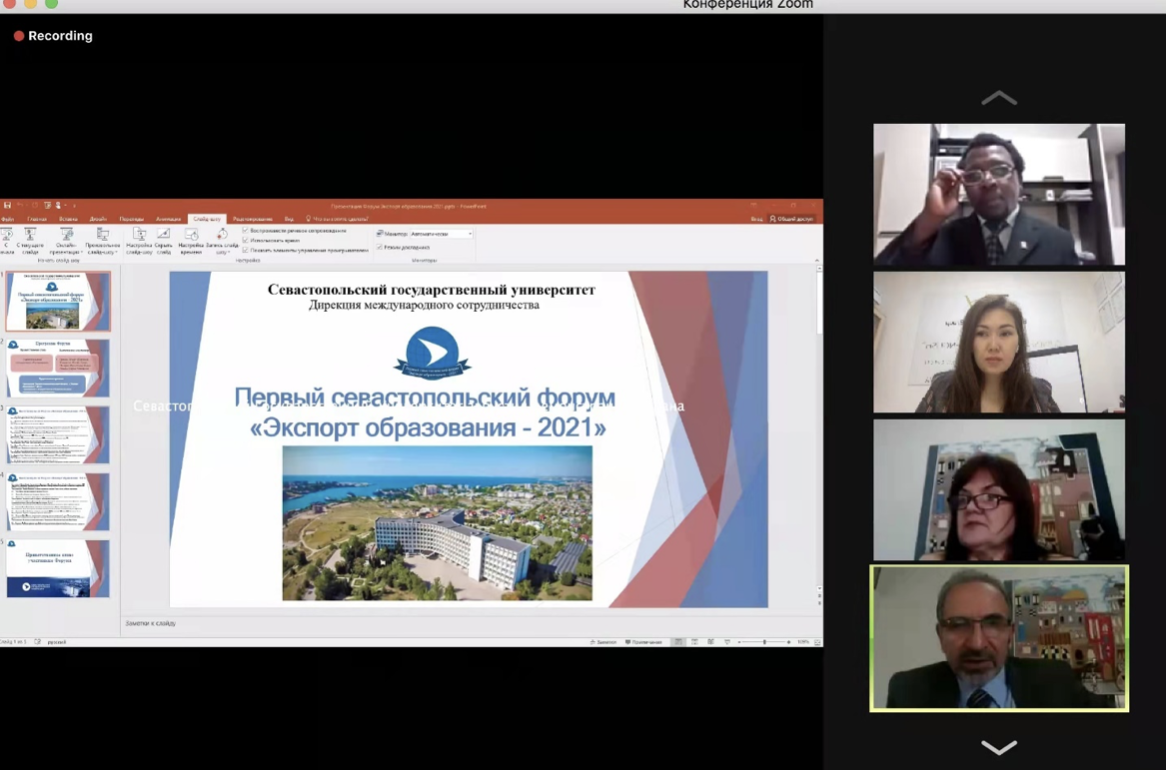Collapse the ribbon using the chevron arrow
This screenshot has height=770, width=1166.
tap(816, 260)
